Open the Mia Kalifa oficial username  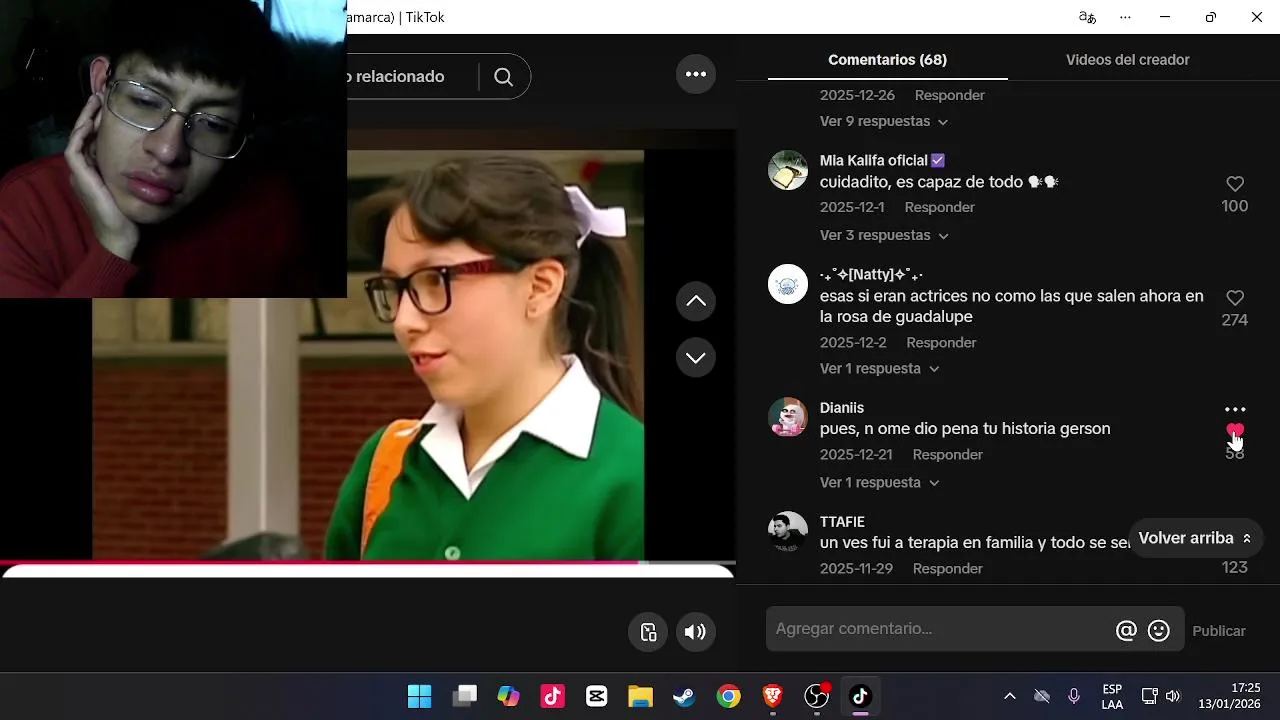click(x=874, y=161)
